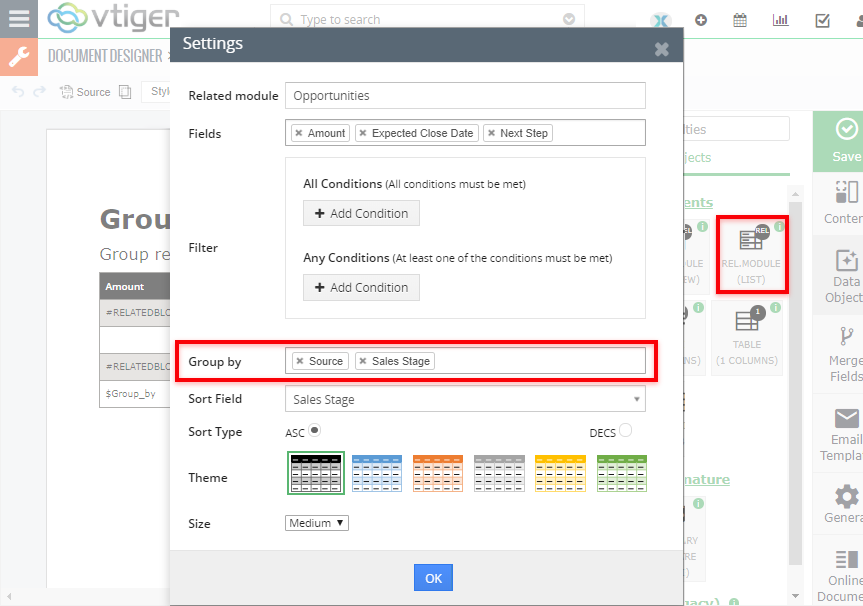Viewport: 863px width, 606px height.
Task: Remove the Next Step field tag
Action: click(x=491, y=133)
